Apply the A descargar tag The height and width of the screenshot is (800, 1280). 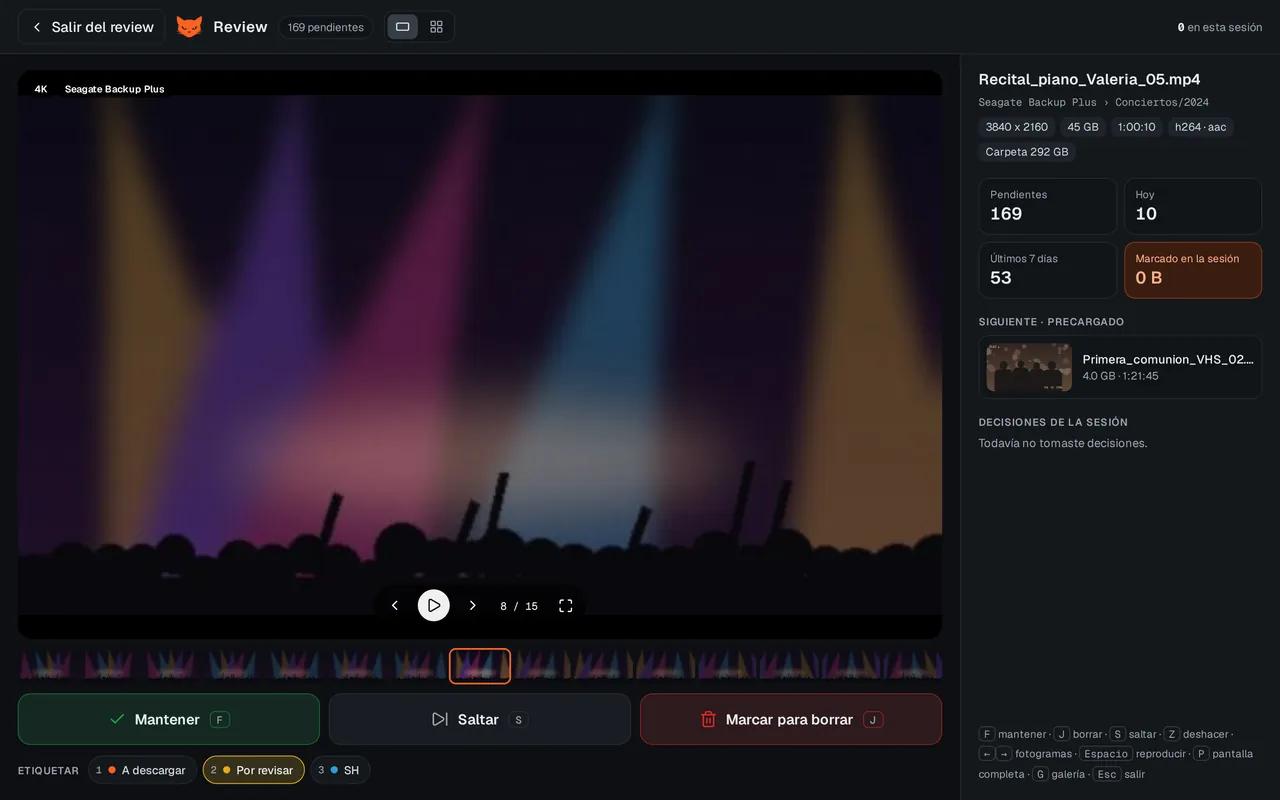click(x=141, y=770)
